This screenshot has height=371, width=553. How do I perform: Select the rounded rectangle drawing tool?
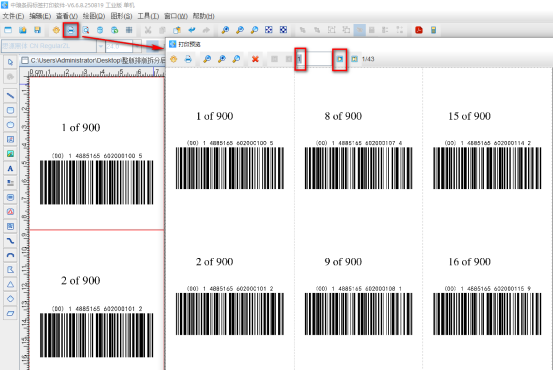[10, 110]
